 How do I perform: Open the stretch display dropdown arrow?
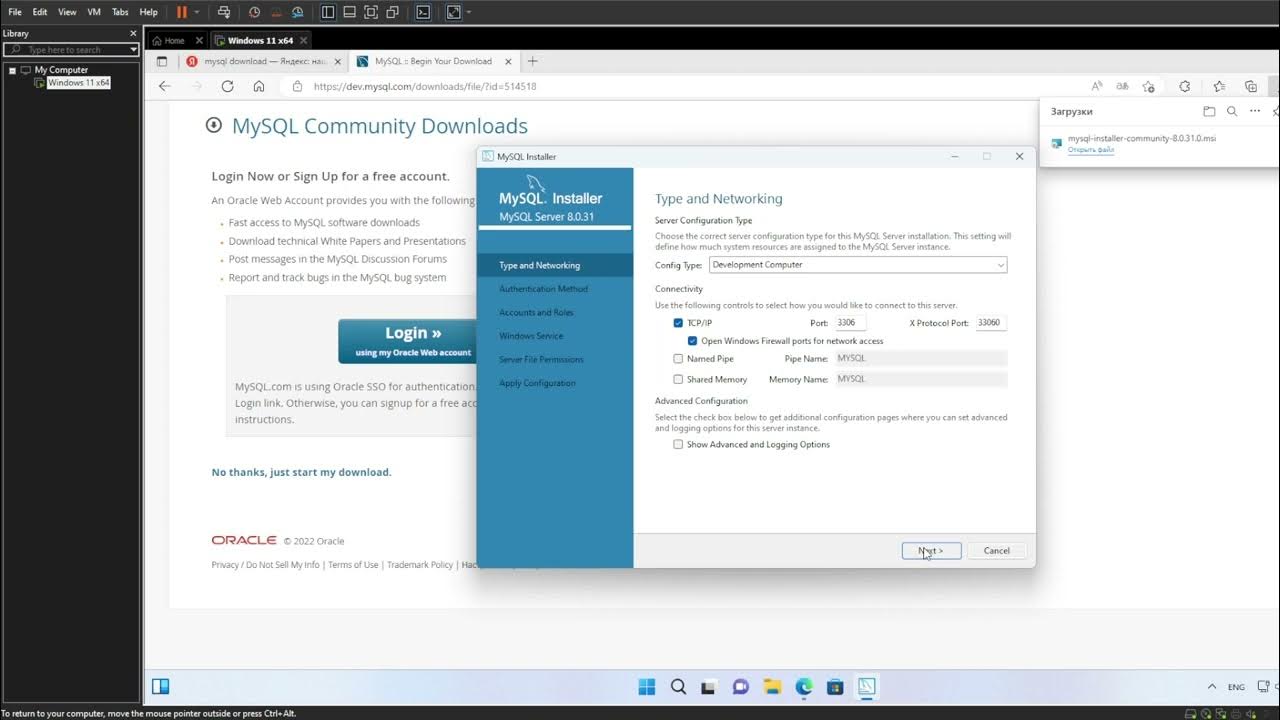point(469,12)
